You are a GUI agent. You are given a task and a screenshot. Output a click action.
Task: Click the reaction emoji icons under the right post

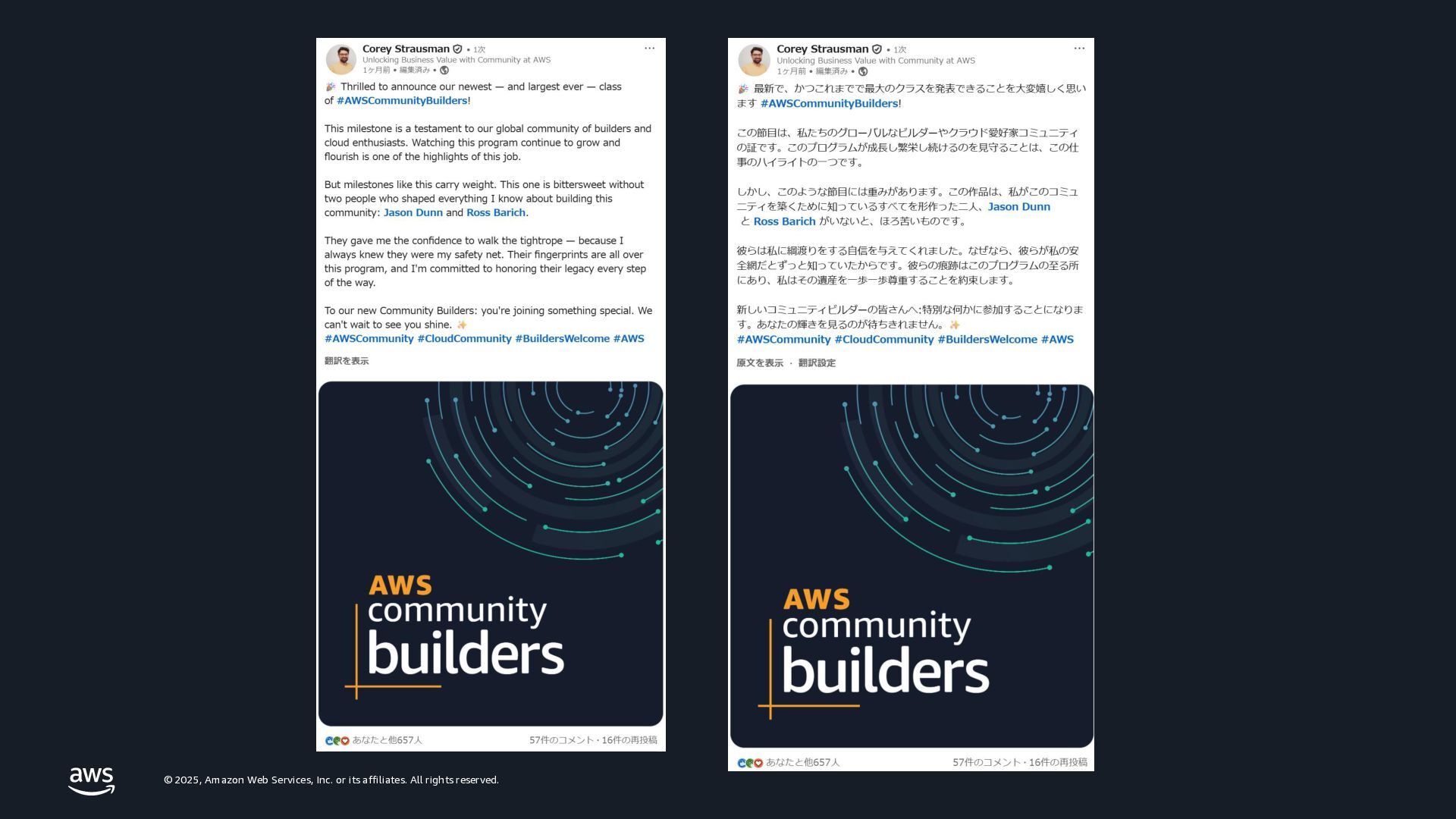pyautogui.click(x=750, y=763)
